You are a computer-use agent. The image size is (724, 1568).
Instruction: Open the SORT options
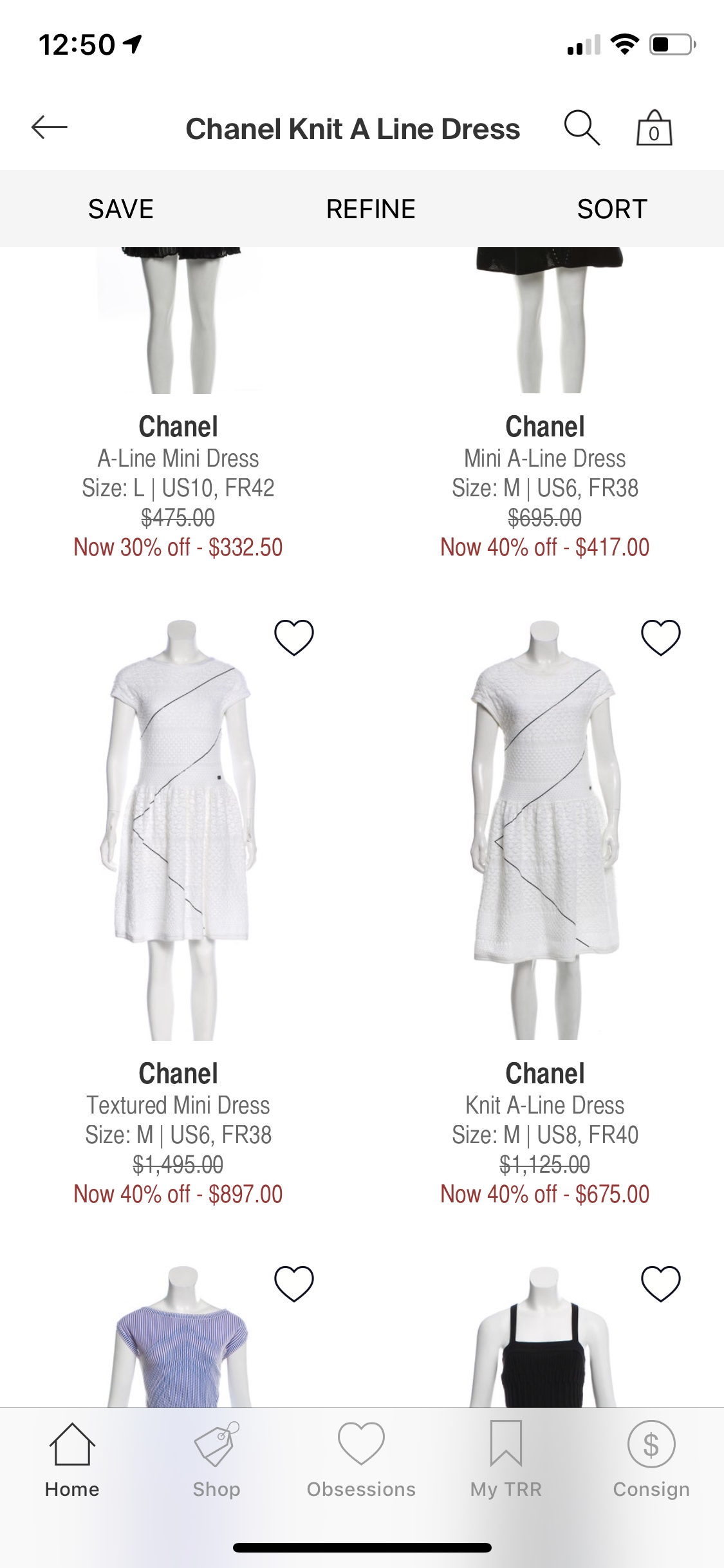[612, 209]
